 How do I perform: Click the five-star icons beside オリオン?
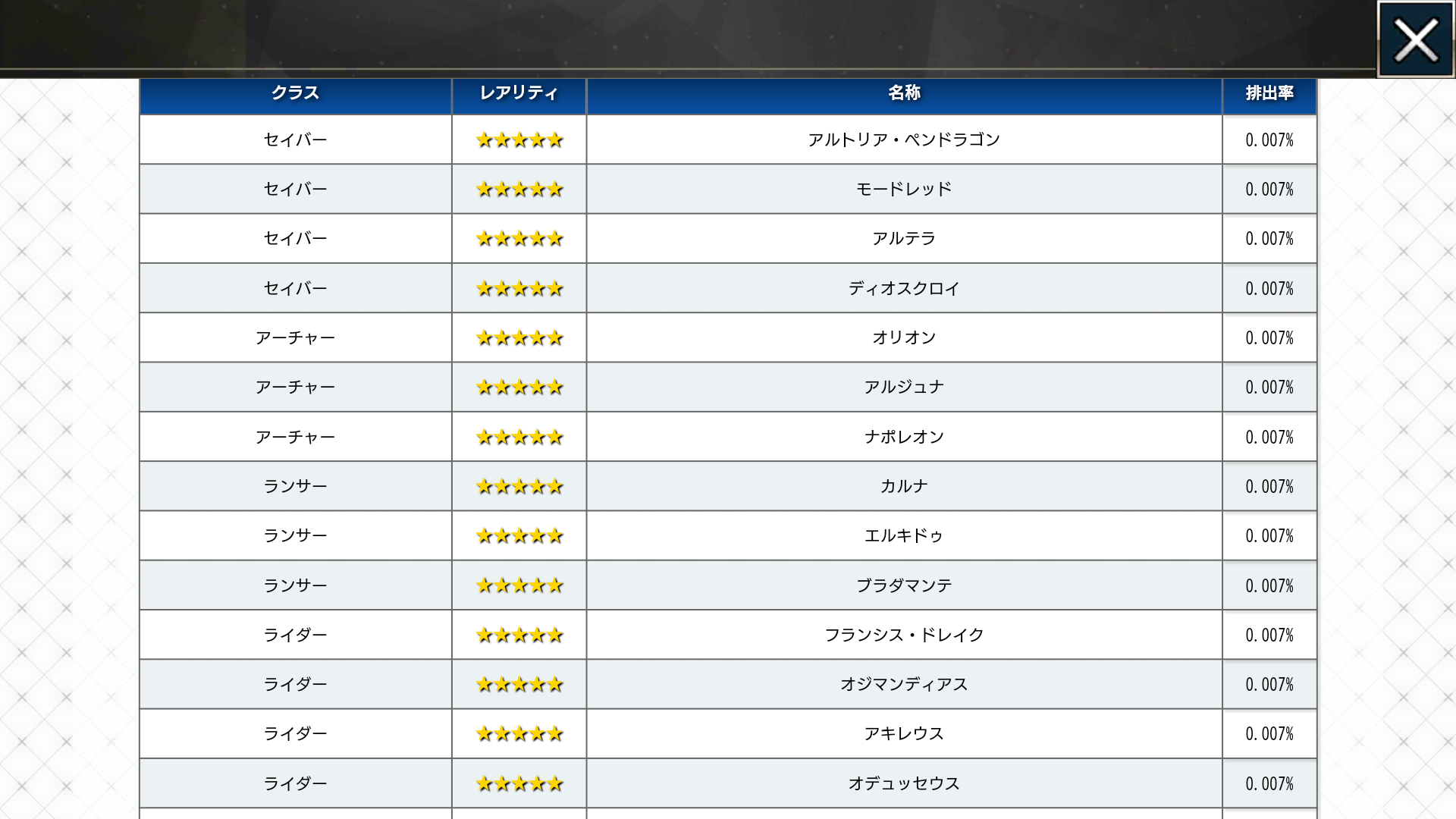click(x=519, y=338)
